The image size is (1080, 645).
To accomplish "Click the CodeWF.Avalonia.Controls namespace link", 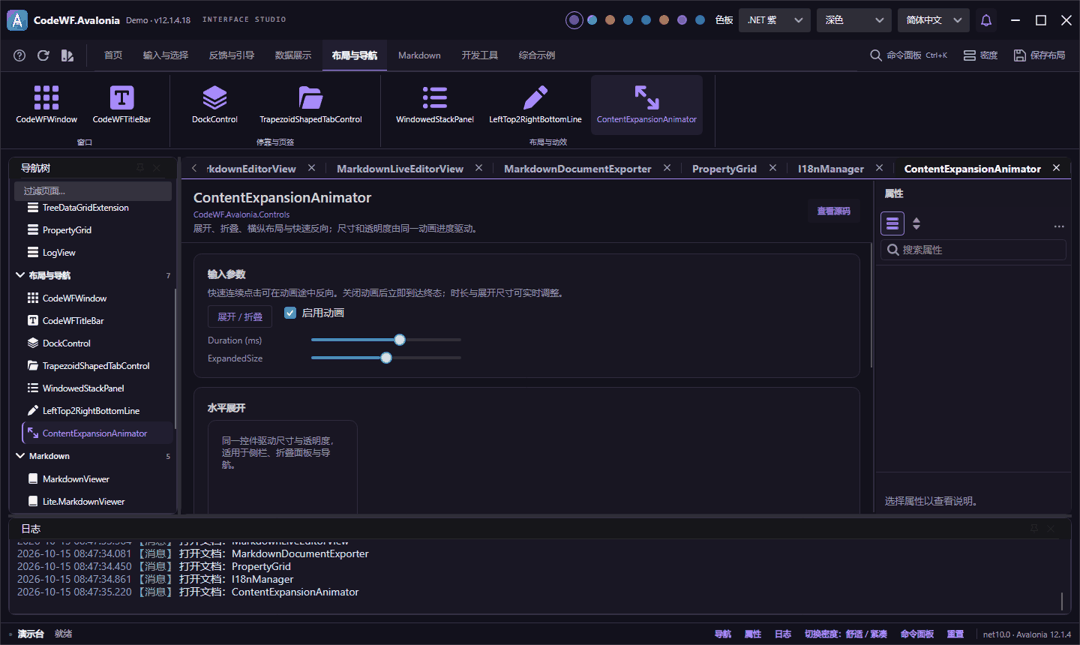I will click(241, 214).
